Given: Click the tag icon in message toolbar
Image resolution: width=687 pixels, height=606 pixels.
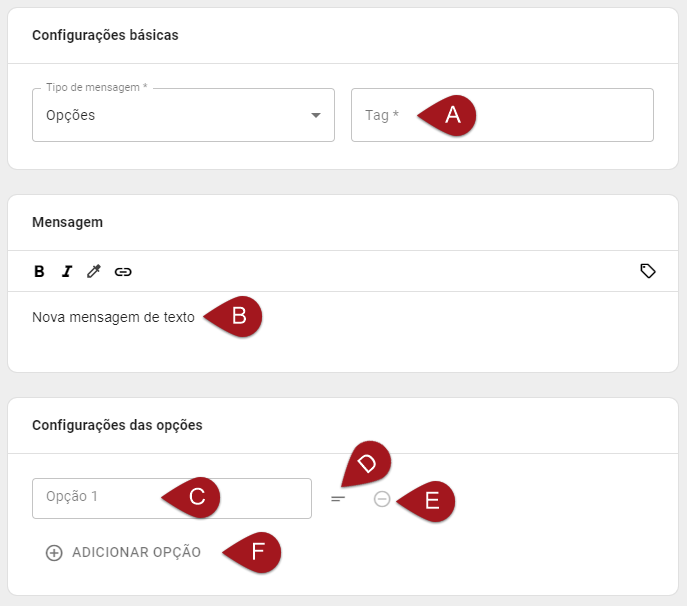Looking at the screenshot, I should (648, 271).
